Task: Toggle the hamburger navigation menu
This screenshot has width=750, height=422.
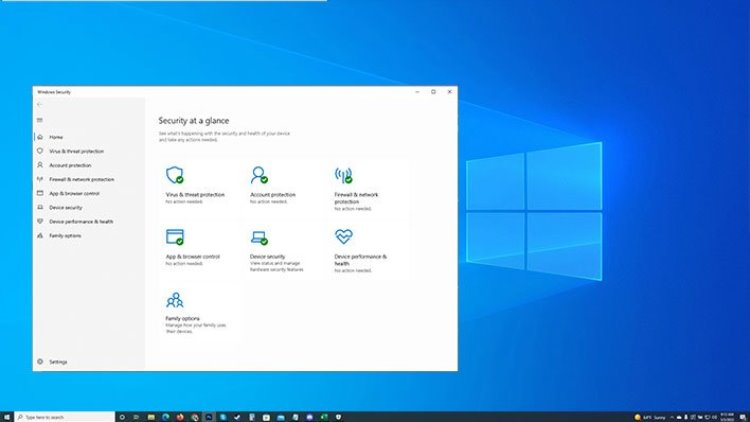Action: (x=40, y=120)
